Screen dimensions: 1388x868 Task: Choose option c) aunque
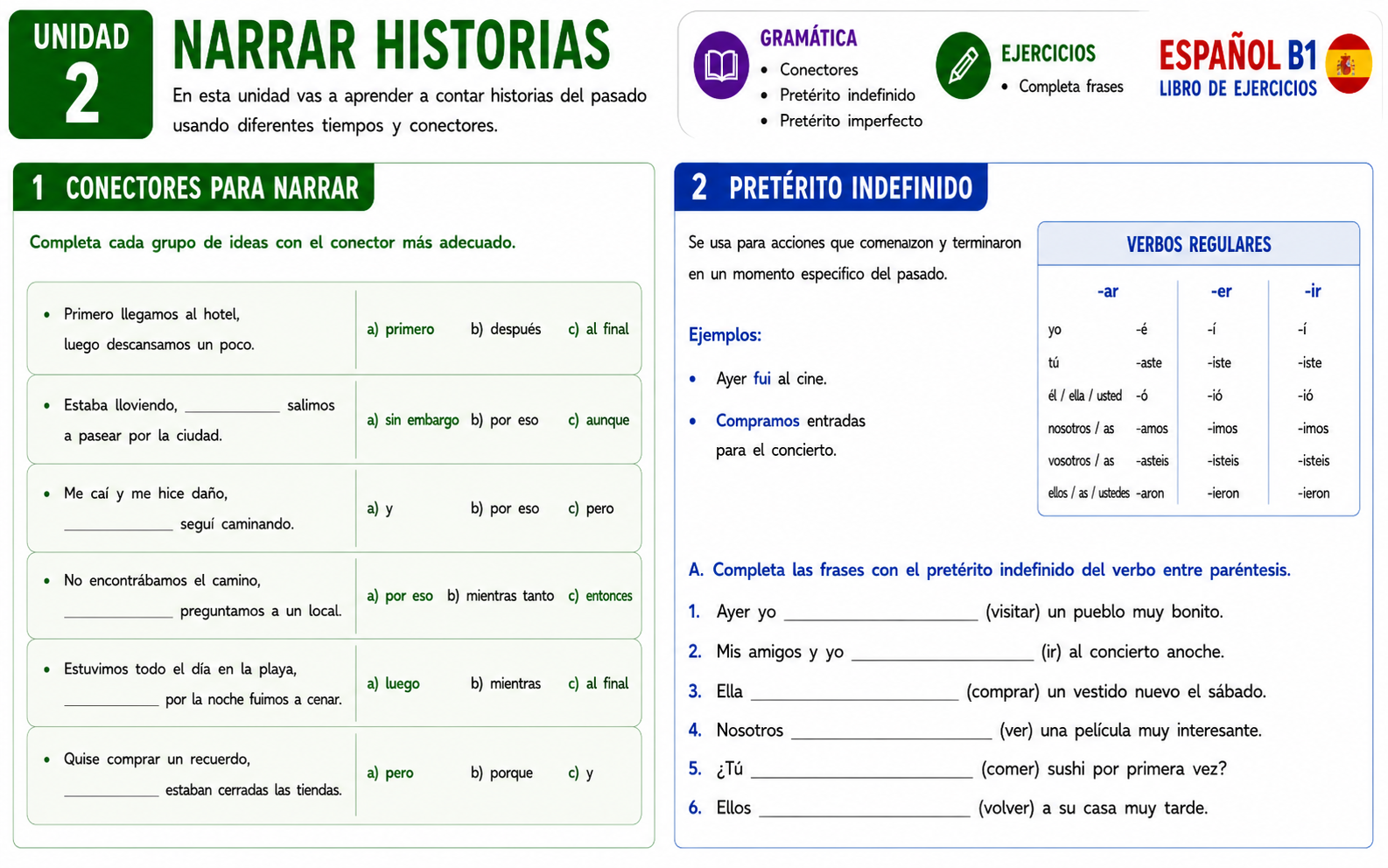(599, 420)
